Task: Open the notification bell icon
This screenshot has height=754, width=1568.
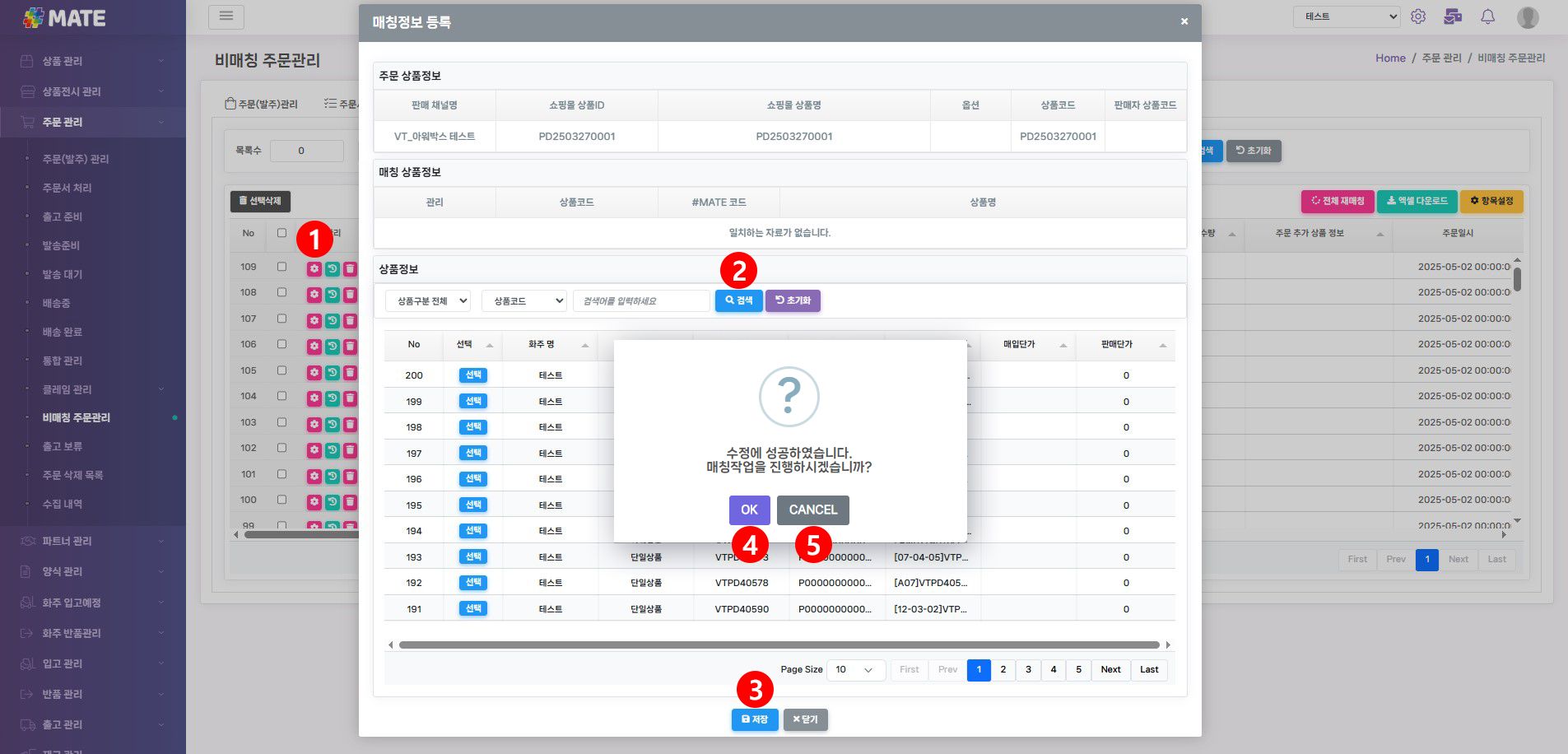Action: coord(1487,16)
